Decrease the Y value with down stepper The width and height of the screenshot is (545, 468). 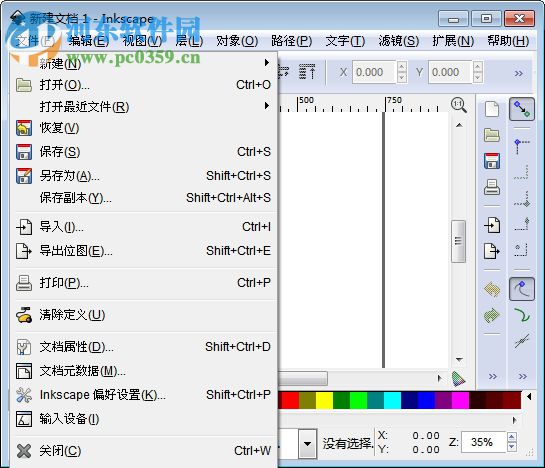point(478,78)
